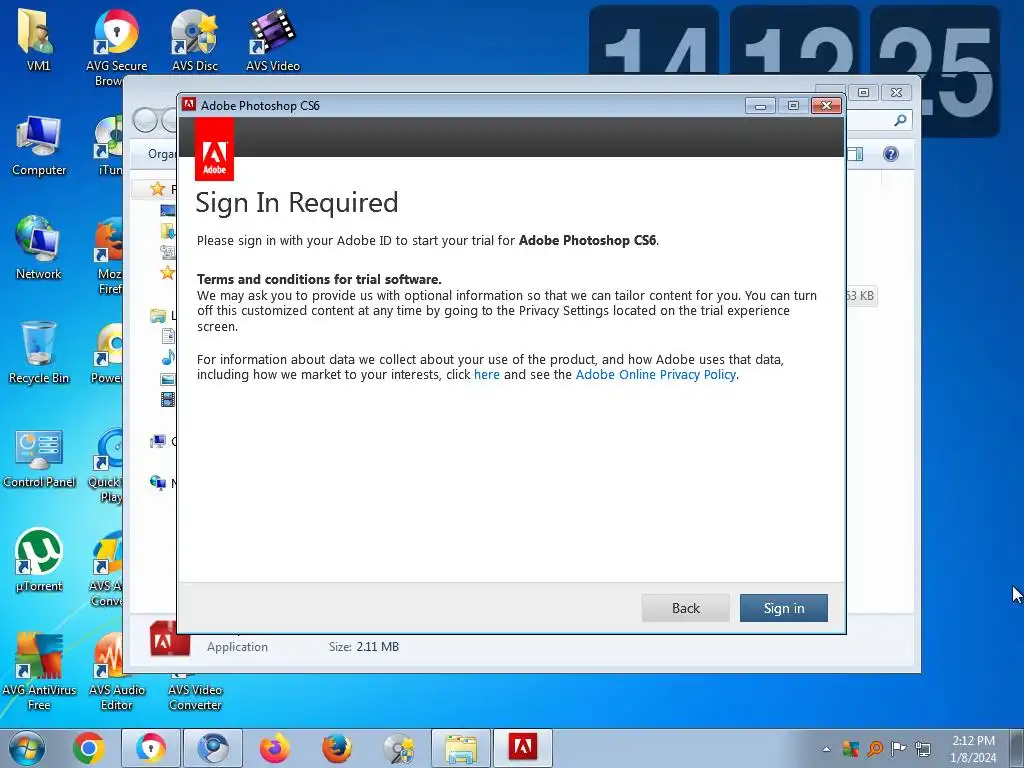Open the Control Panel desktop icon
Viewport: 1024px width, 768px height.
point(39,457)
